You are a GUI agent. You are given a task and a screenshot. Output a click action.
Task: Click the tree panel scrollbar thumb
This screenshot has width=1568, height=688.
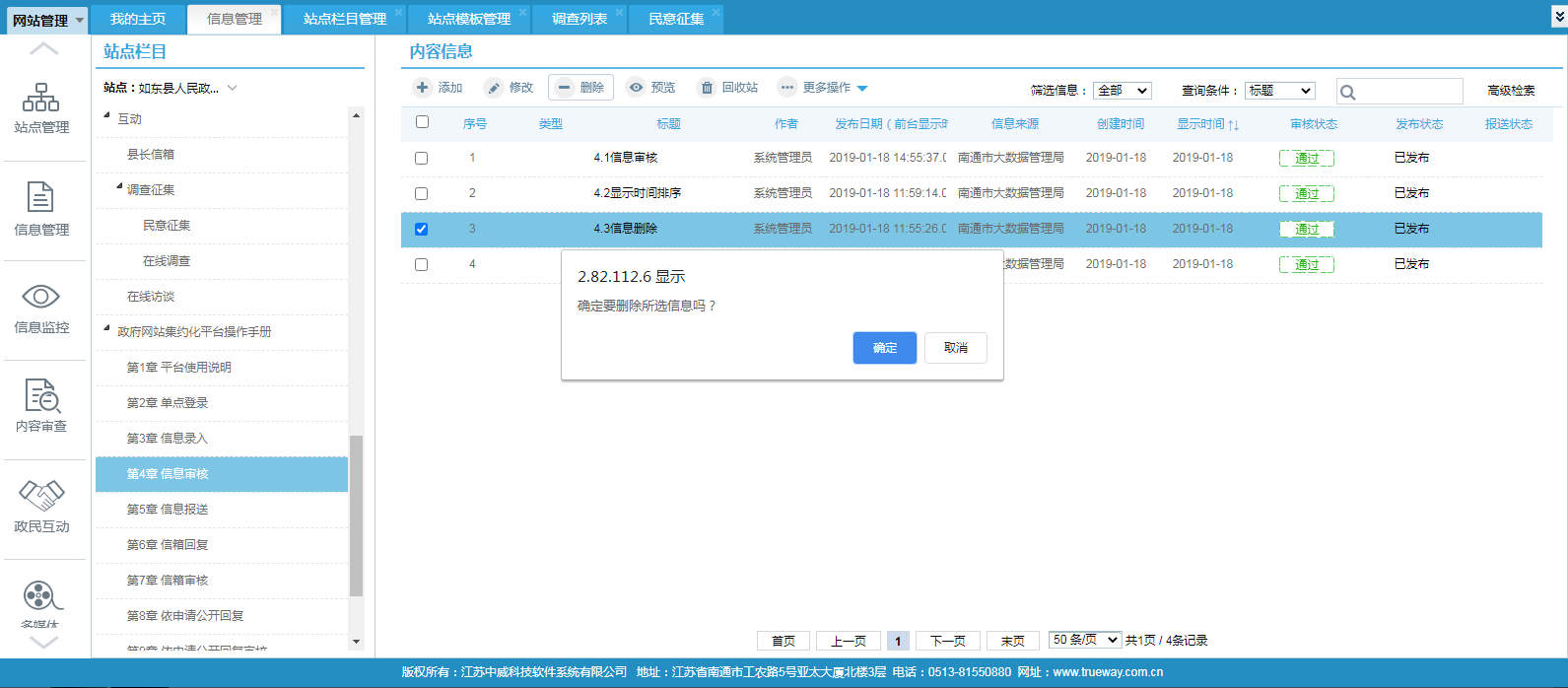pyautogui.click(x=356, y=516)
